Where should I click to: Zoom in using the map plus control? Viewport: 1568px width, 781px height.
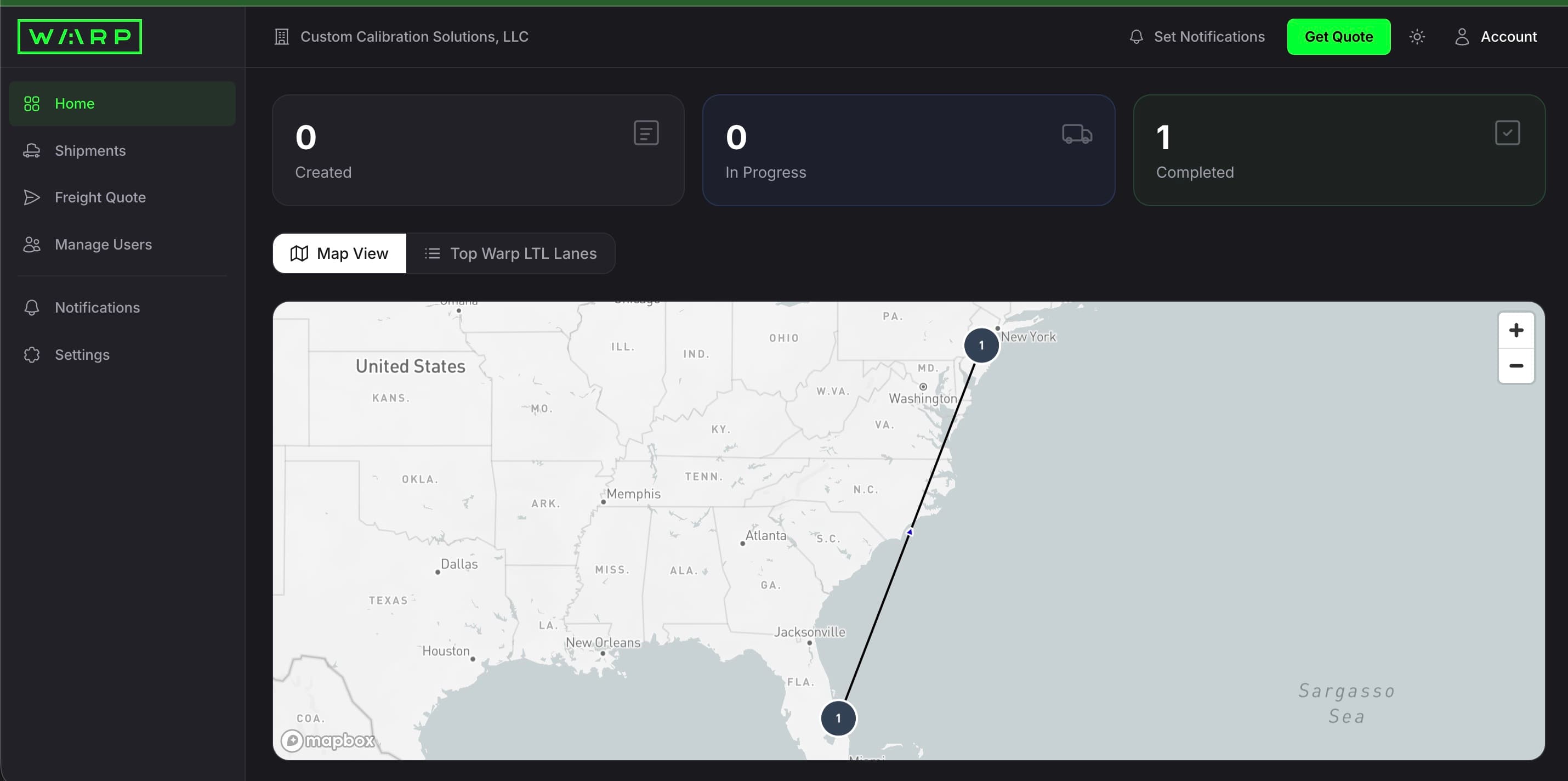(x=1516, y=330)
